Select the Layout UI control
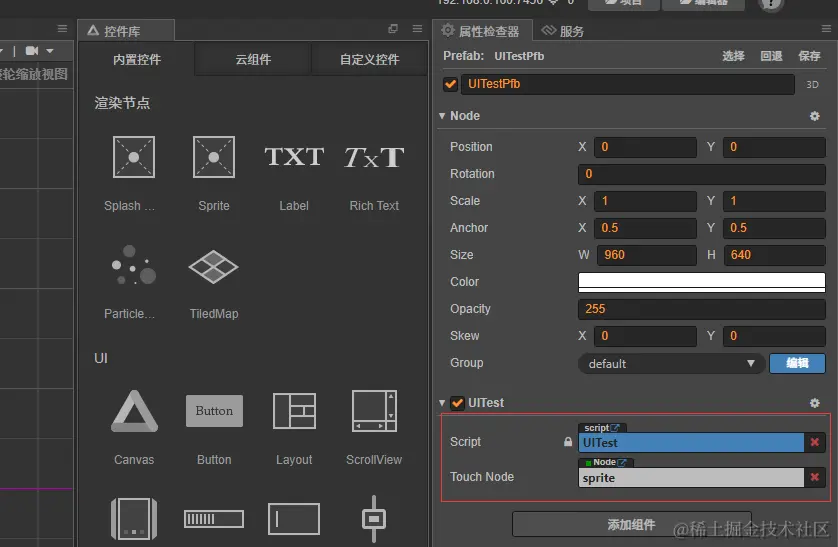This screenshot has height=547, width=838. coord(294,411)
